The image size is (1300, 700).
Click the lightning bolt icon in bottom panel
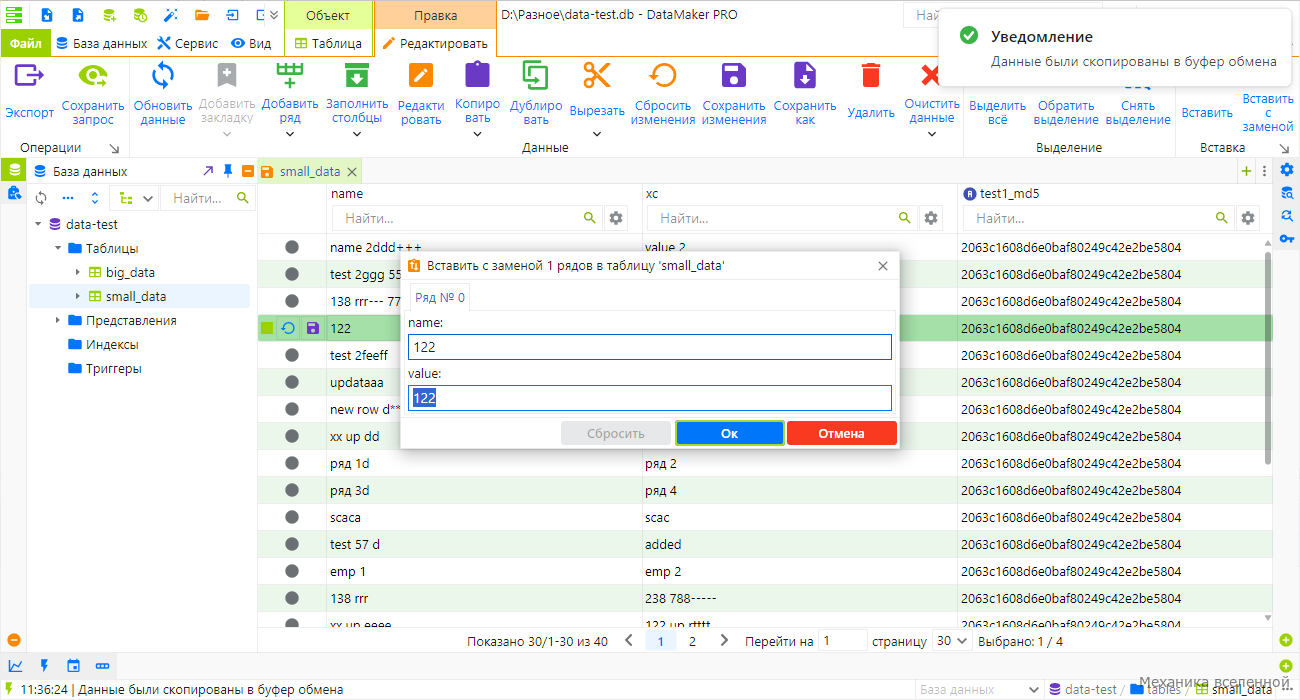44,665
